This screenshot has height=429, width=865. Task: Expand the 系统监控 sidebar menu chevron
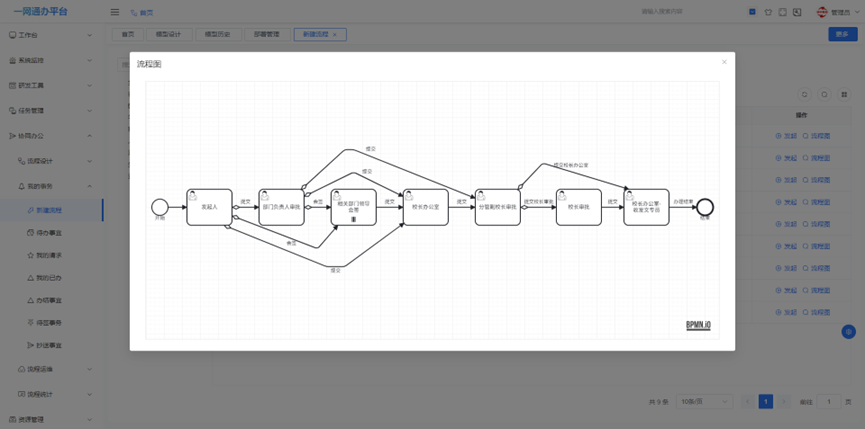click(90, 60)
